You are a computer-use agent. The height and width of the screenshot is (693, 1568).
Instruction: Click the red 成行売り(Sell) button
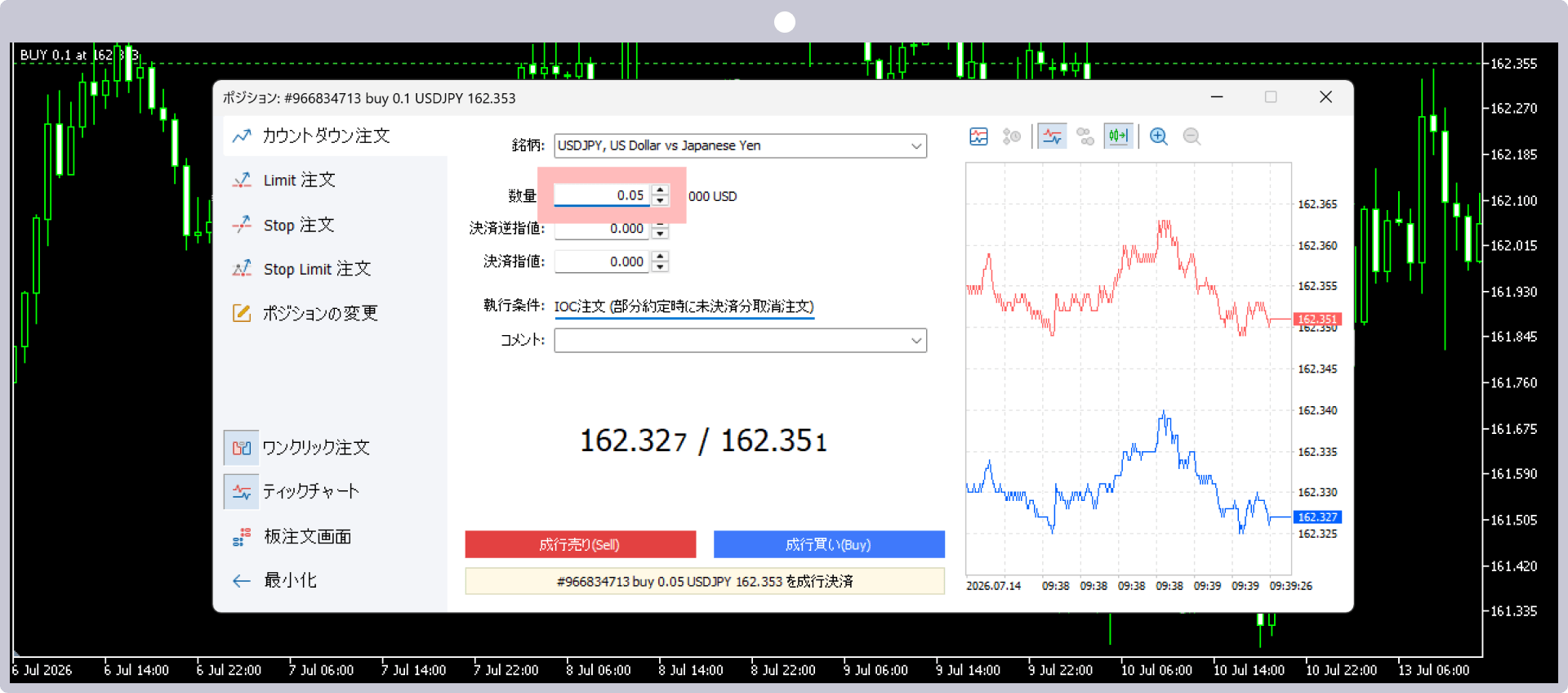click(x=581, y=544)
